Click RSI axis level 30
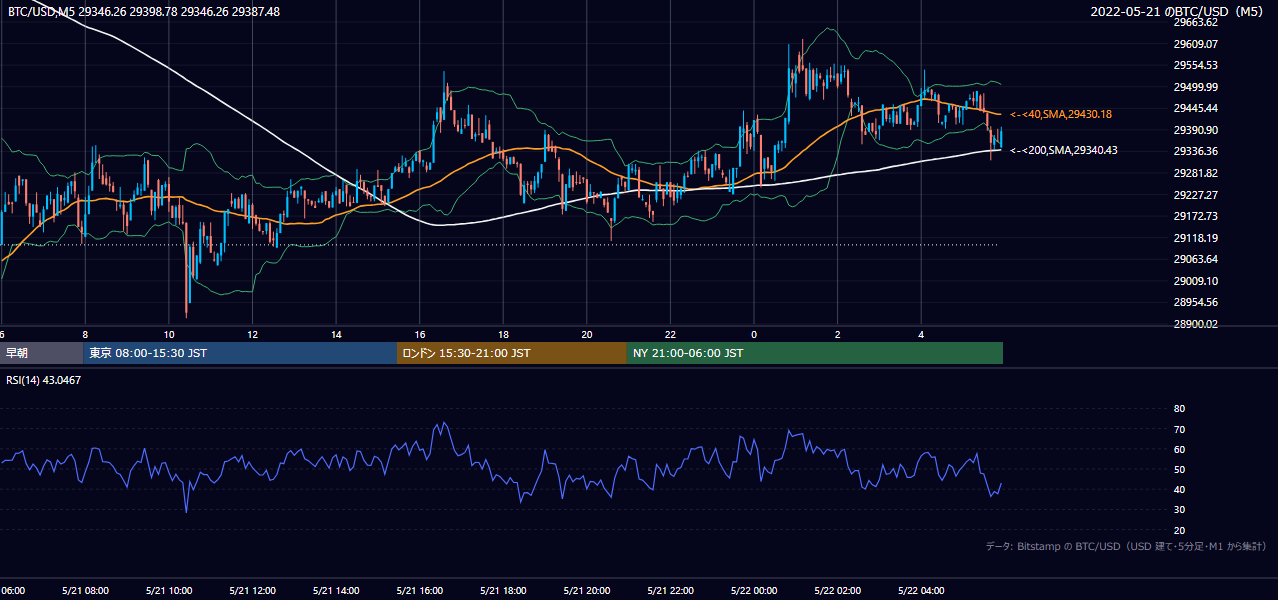 tap(1179, 510)
